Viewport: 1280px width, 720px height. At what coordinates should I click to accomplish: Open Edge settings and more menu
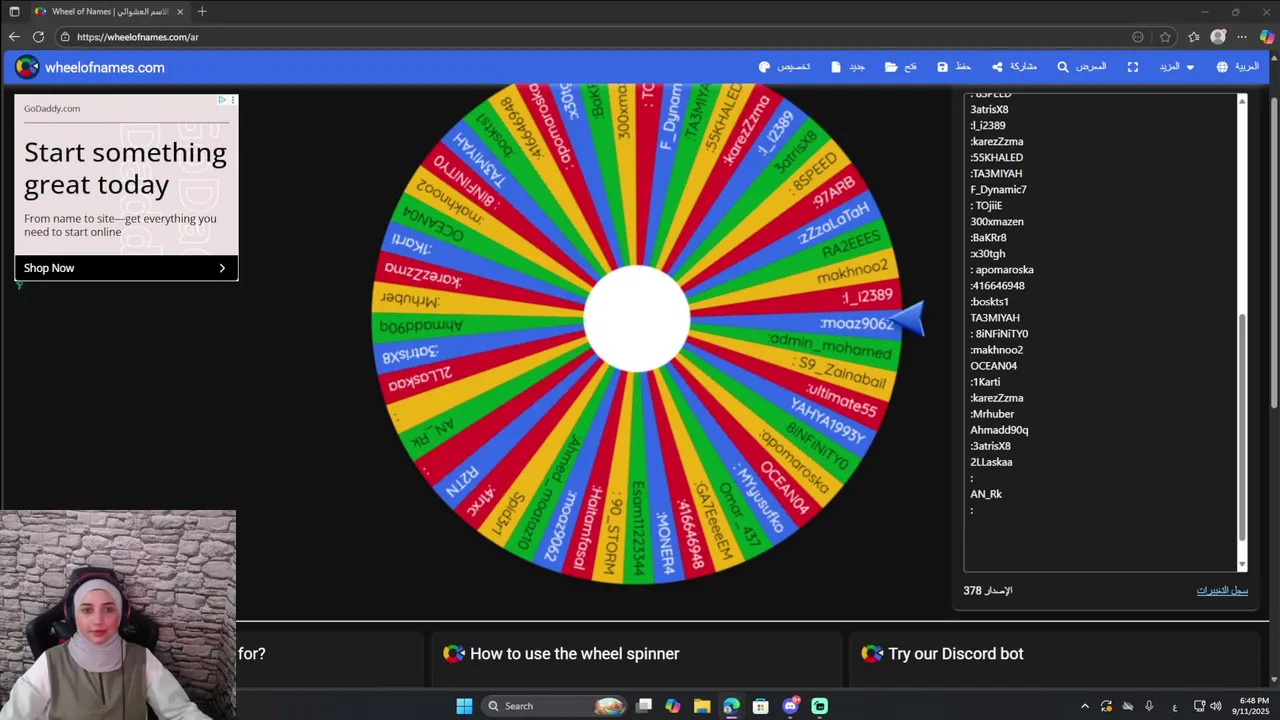[x=1242, y=37]
